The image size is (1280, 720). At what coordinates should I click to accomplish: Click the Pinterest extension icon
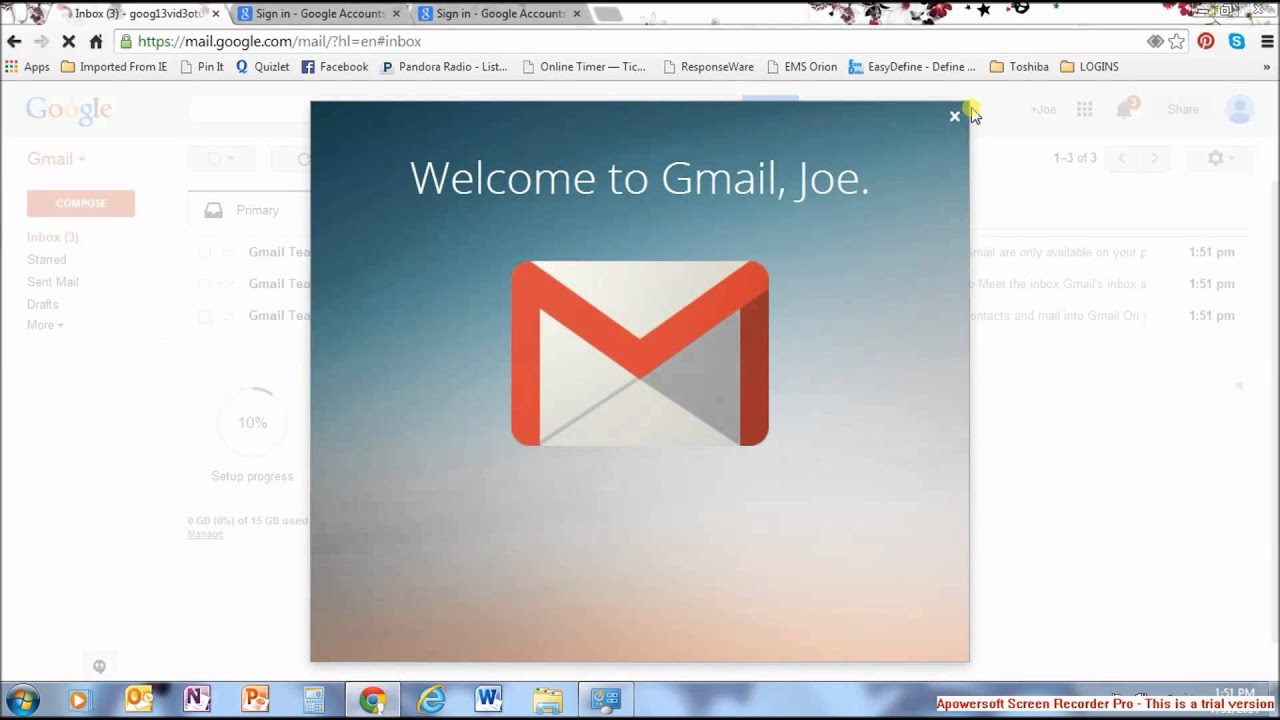tap(1206, 41)
